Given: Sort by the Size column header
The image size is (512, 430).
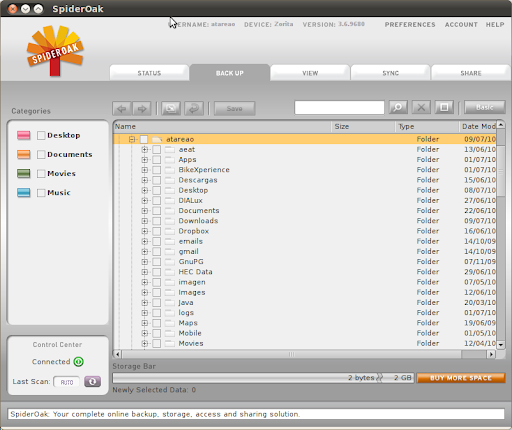Looking at the screenshot, I should (363, 127).
